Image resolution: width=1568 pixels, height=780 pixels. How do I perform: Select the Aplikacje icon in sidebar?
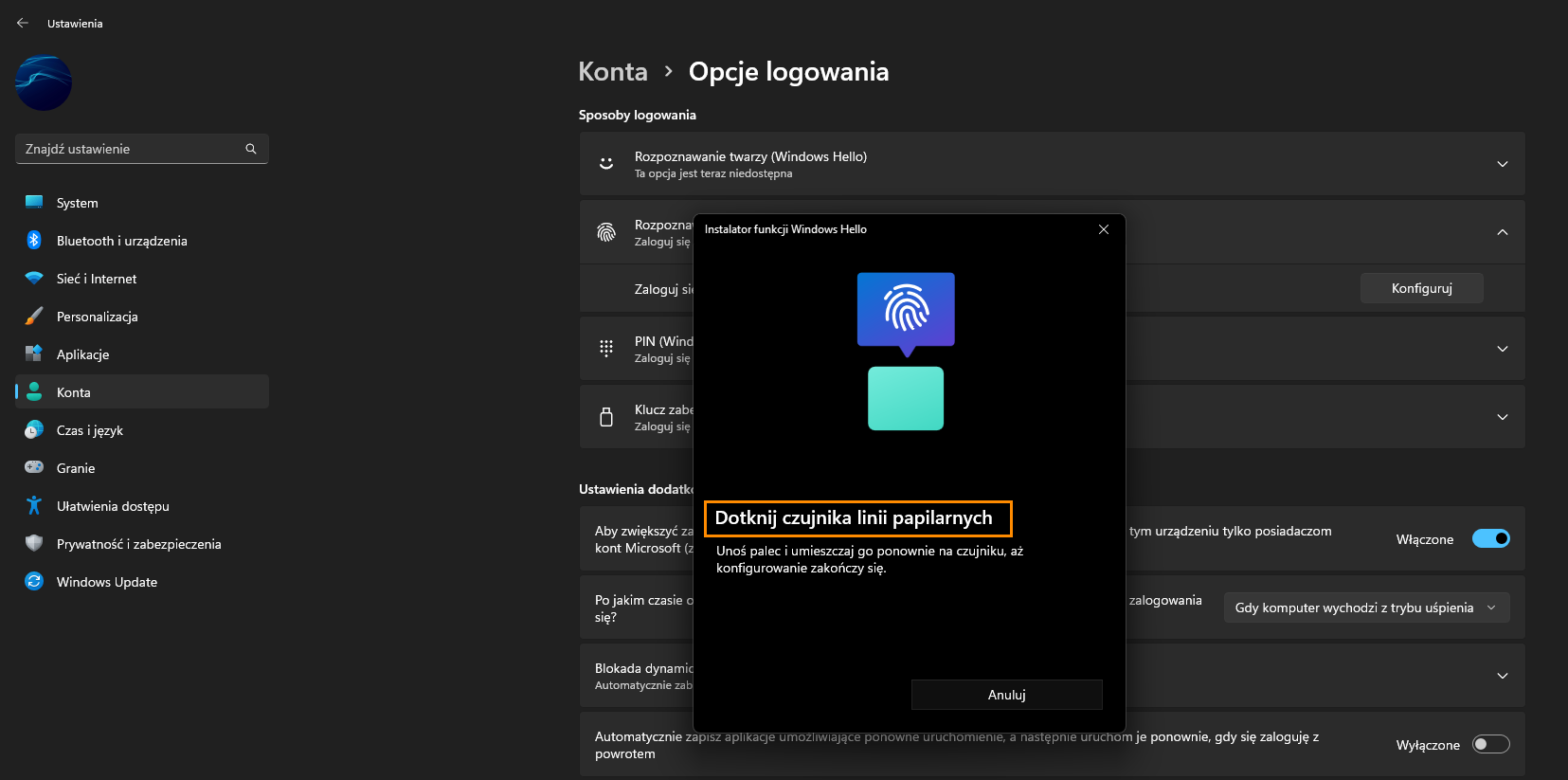coord(34,354)
